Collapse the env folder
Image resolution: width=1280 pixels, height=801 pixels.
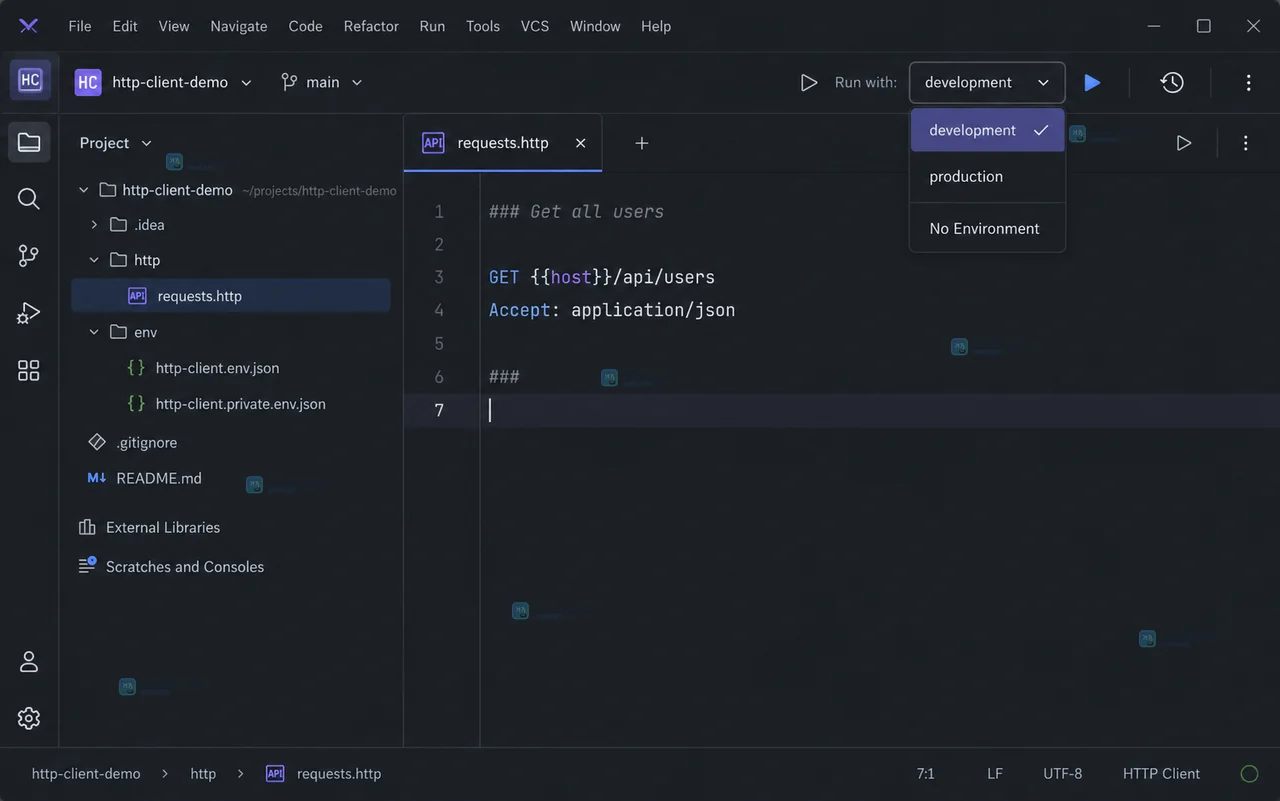pyautogui.click(x=94, y=331)
